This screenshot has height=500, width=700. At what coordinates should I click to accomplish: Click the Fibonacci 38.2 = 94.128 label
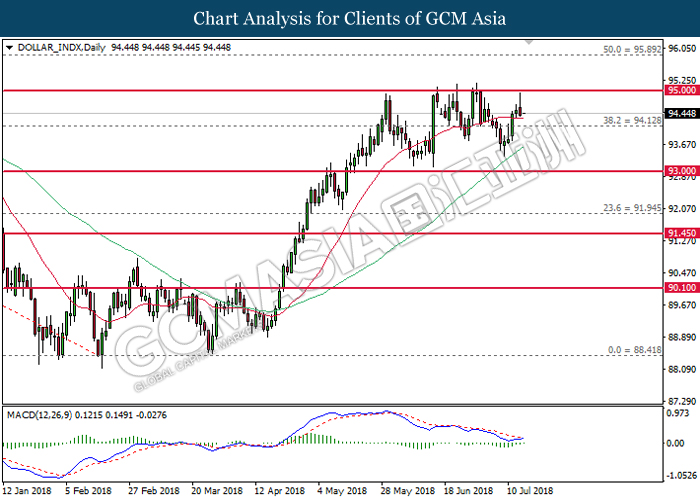coord(632,121)
